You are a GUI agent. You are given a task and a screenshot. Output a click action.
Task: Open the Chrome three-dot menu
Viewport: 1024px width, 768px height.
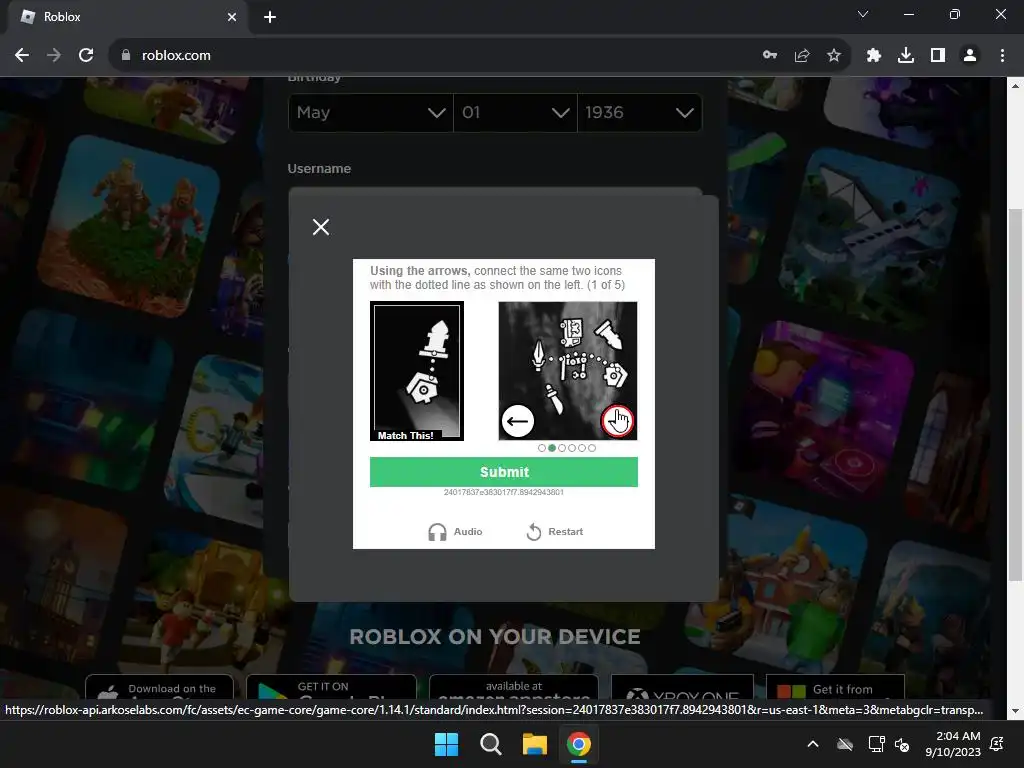(1002, 56)
